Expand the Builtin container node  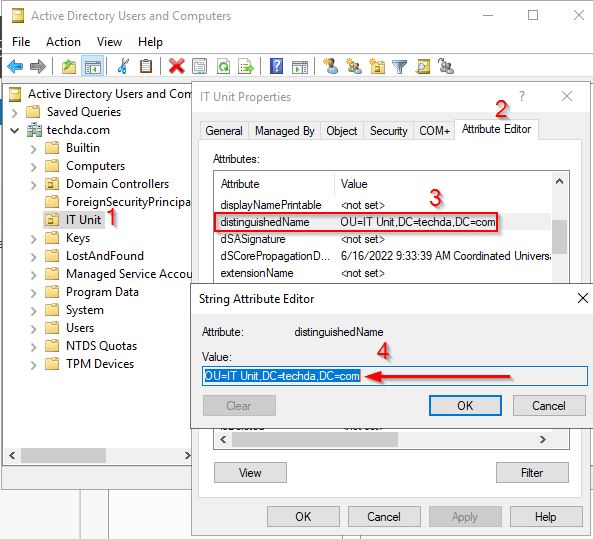[34, 148]
